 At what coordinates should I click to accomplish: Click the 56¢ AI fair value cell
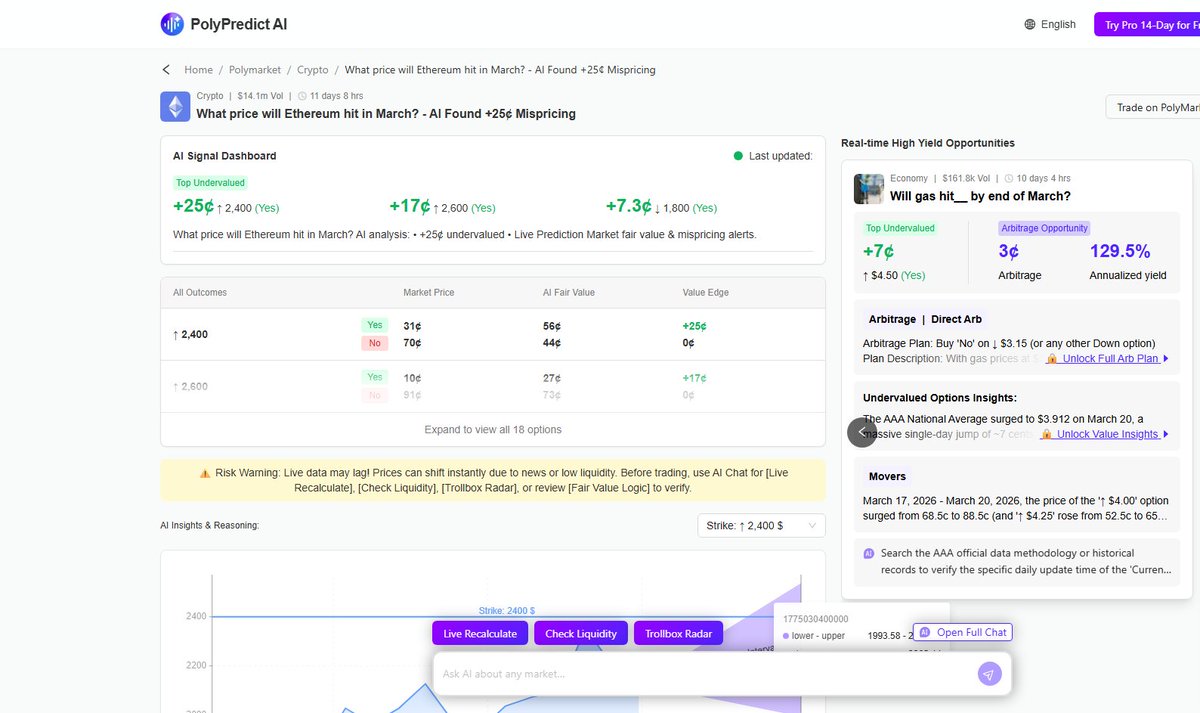551,326
